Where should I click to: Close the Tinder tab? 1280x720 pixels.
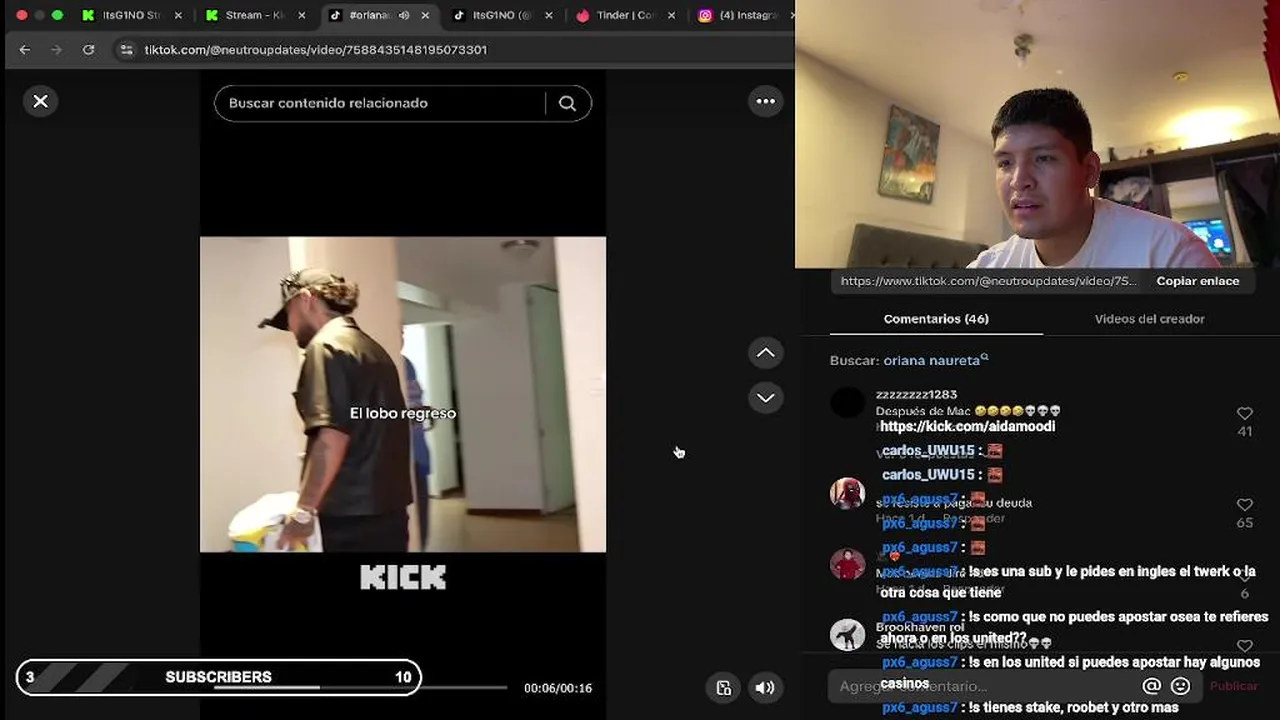(671, 15)
